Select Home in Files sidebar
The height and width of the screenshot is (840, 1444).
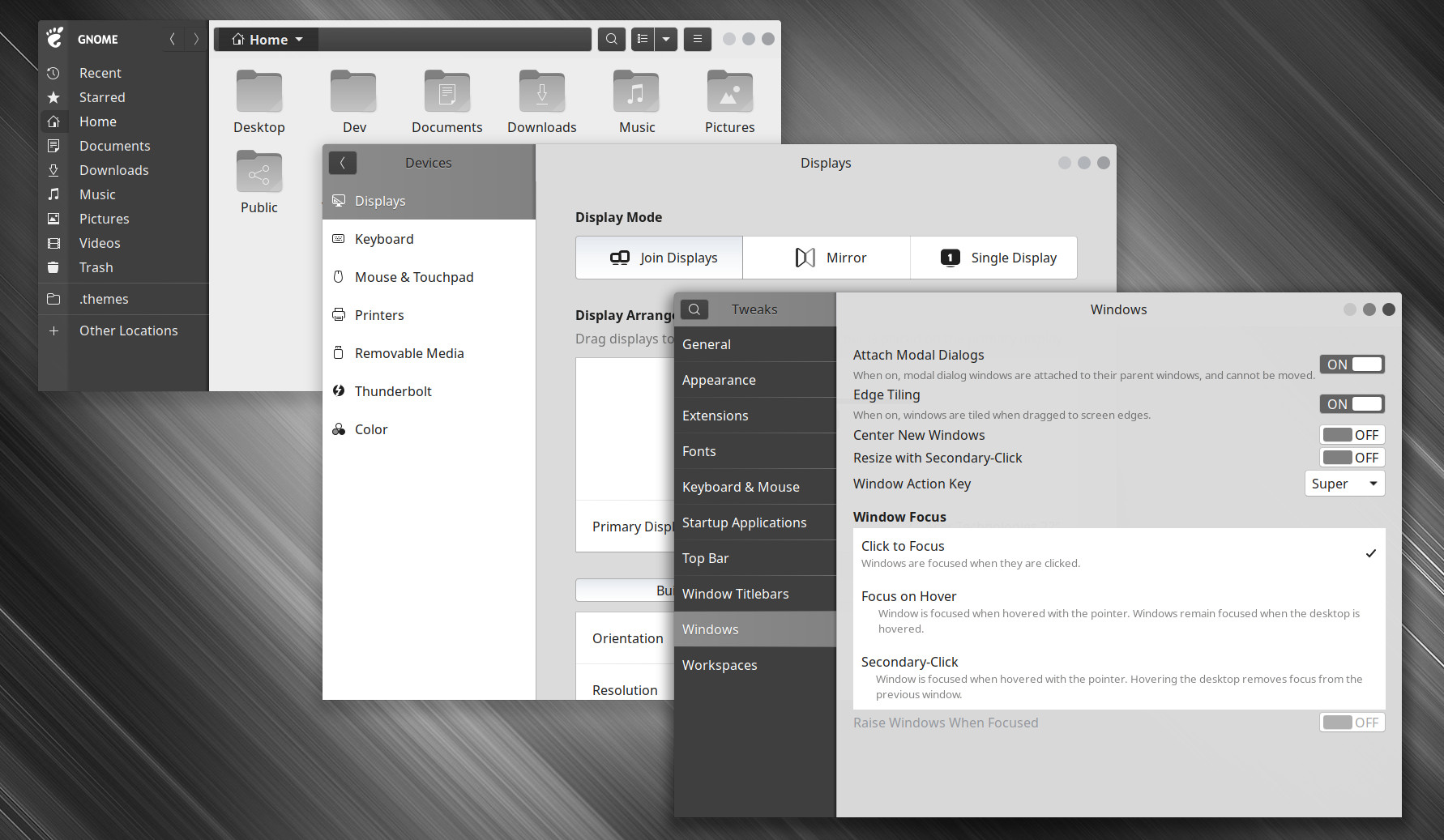(123, 122)
